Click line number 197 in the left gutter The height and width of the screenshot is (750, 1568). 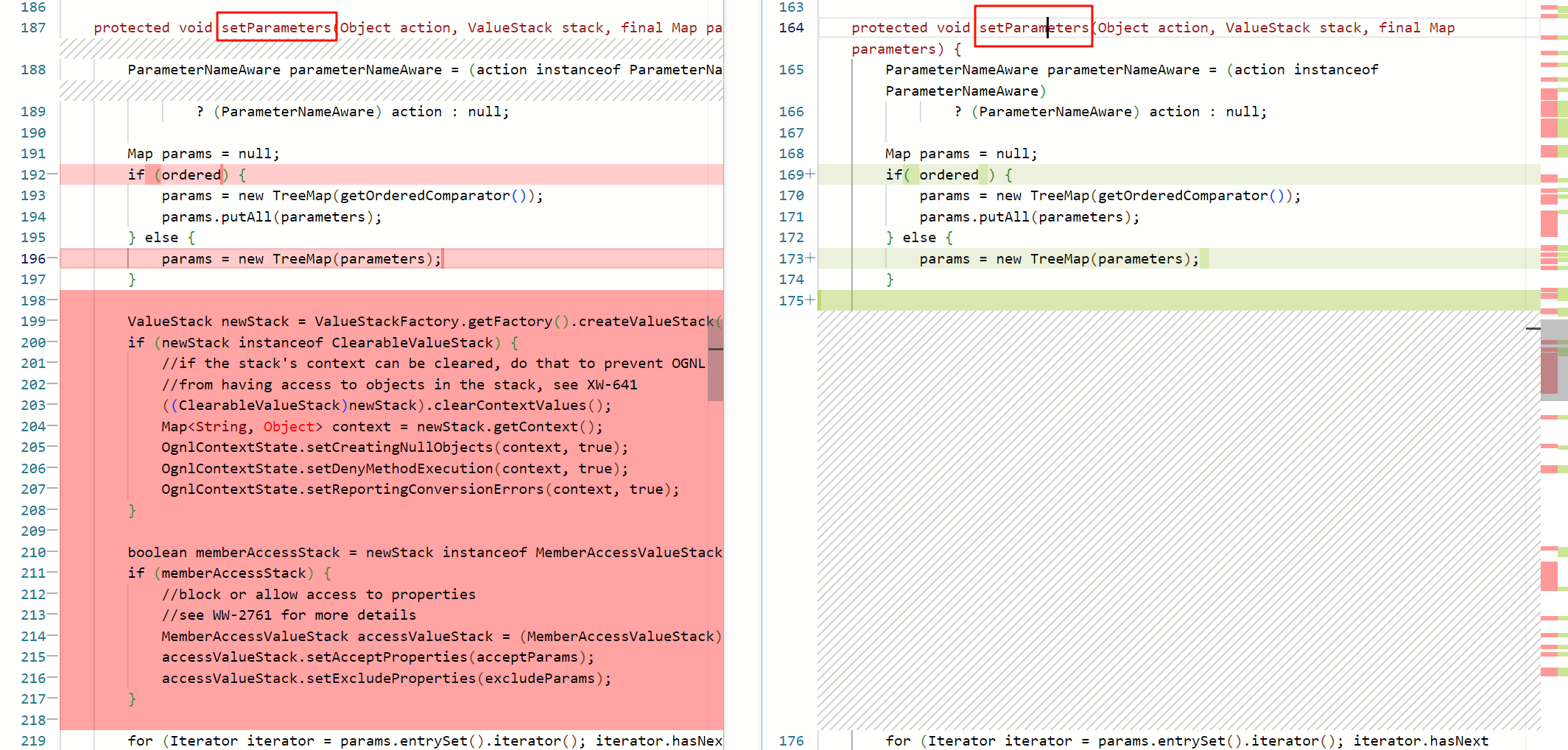(x=33, y=279)
